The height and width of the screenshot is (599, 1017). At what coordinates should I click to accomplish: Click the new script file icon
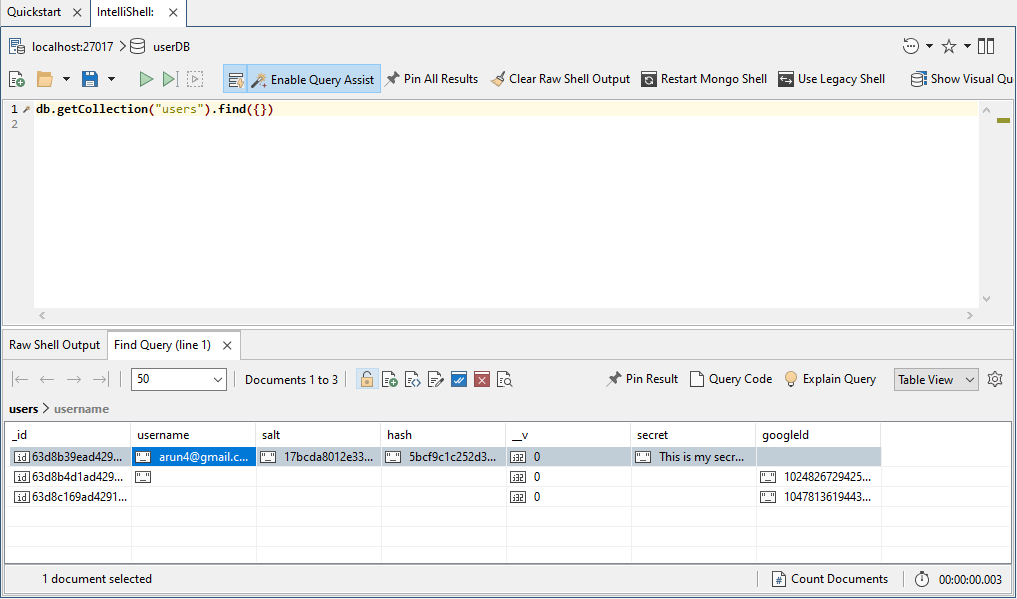pos(17,79)
